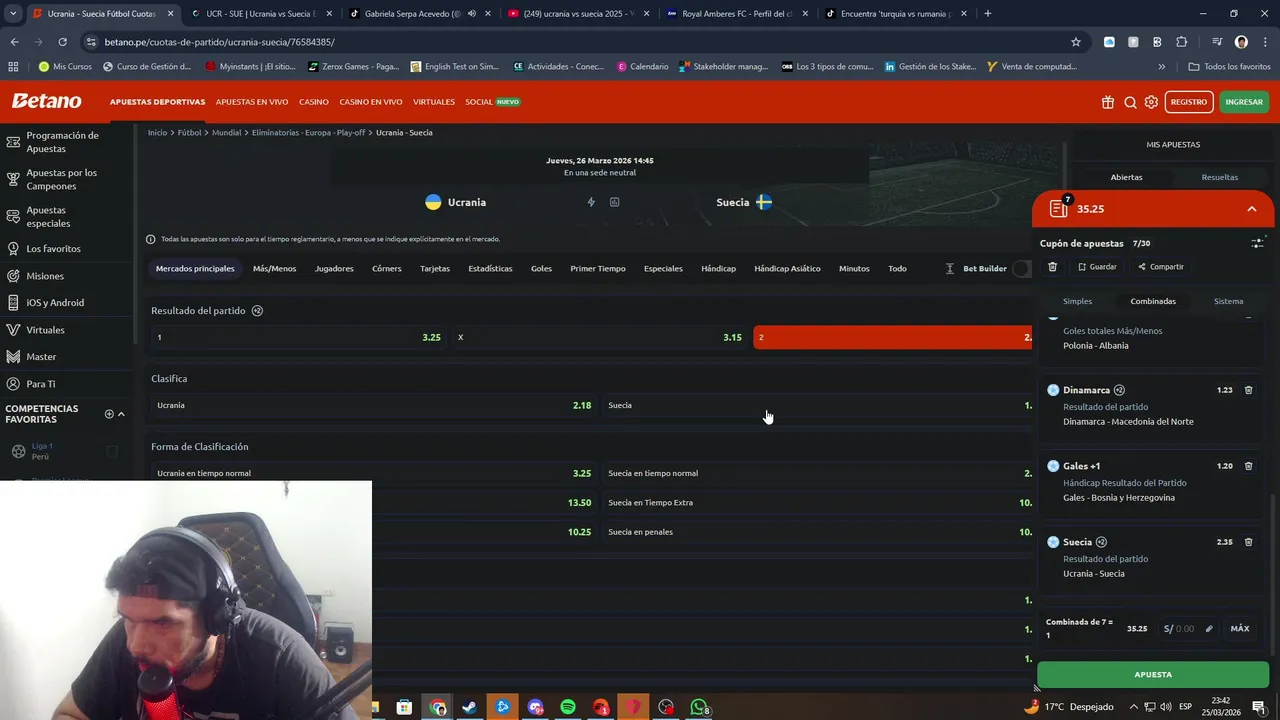
Task: Check the Liga 1 Perú checkbox
Action: click(x=112, y=451)
